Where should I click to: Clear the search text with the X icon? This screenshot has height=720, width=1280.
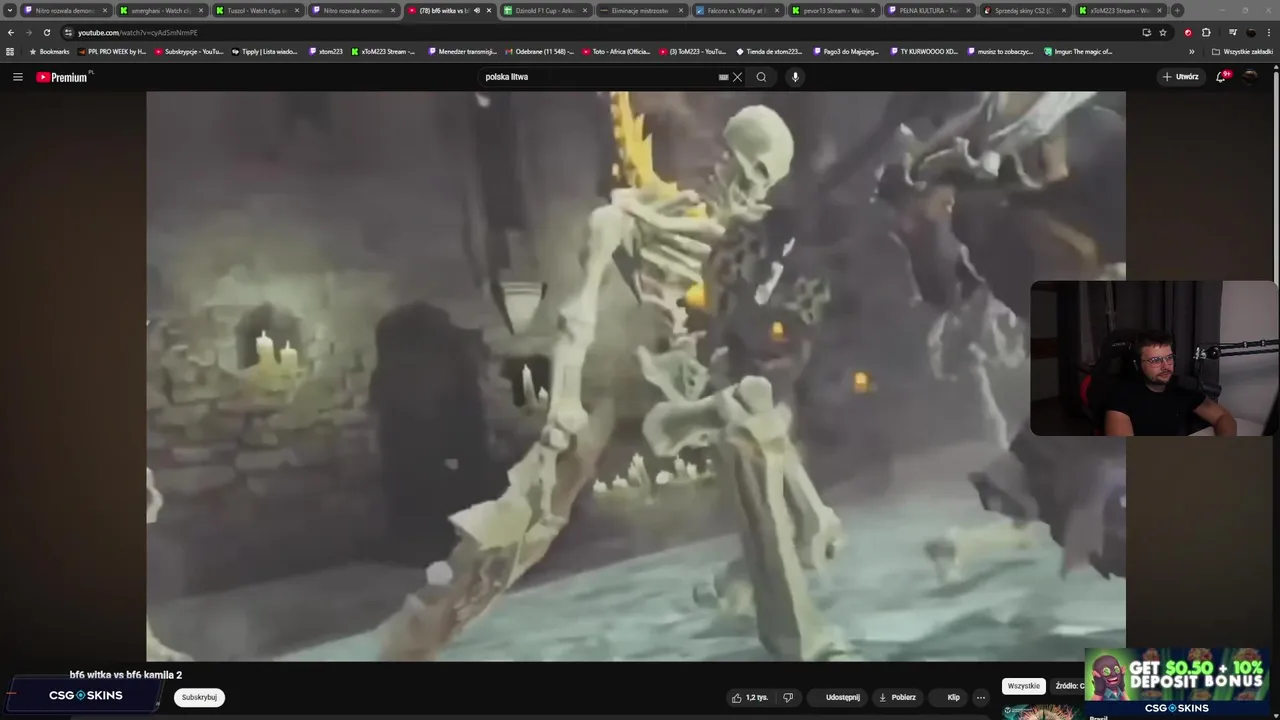[x=738, y=77]
